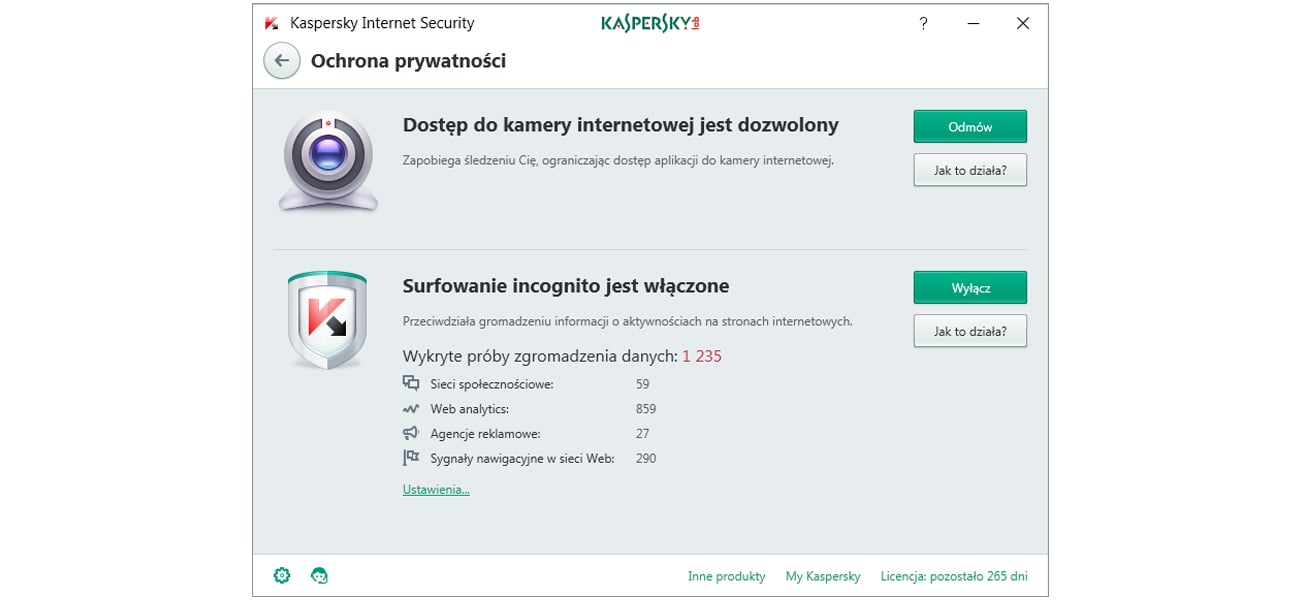Open help with the question mark button
The image size is (1300, 600).
pyautogui.click(x=923, y=23)
